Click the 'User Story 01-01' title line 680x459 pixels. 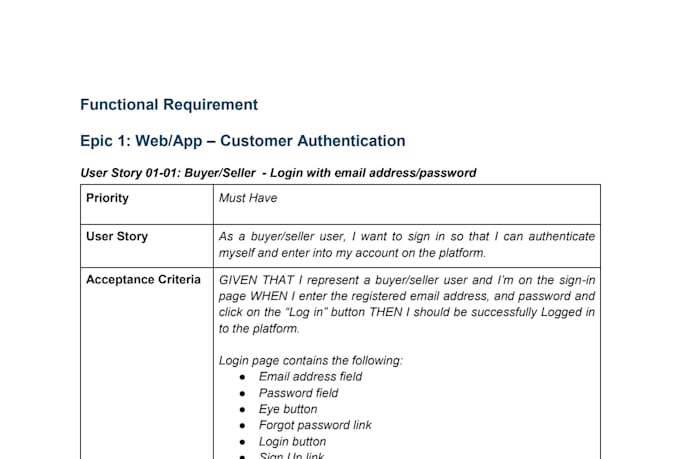pyautogui.click(x=278, y=173)
